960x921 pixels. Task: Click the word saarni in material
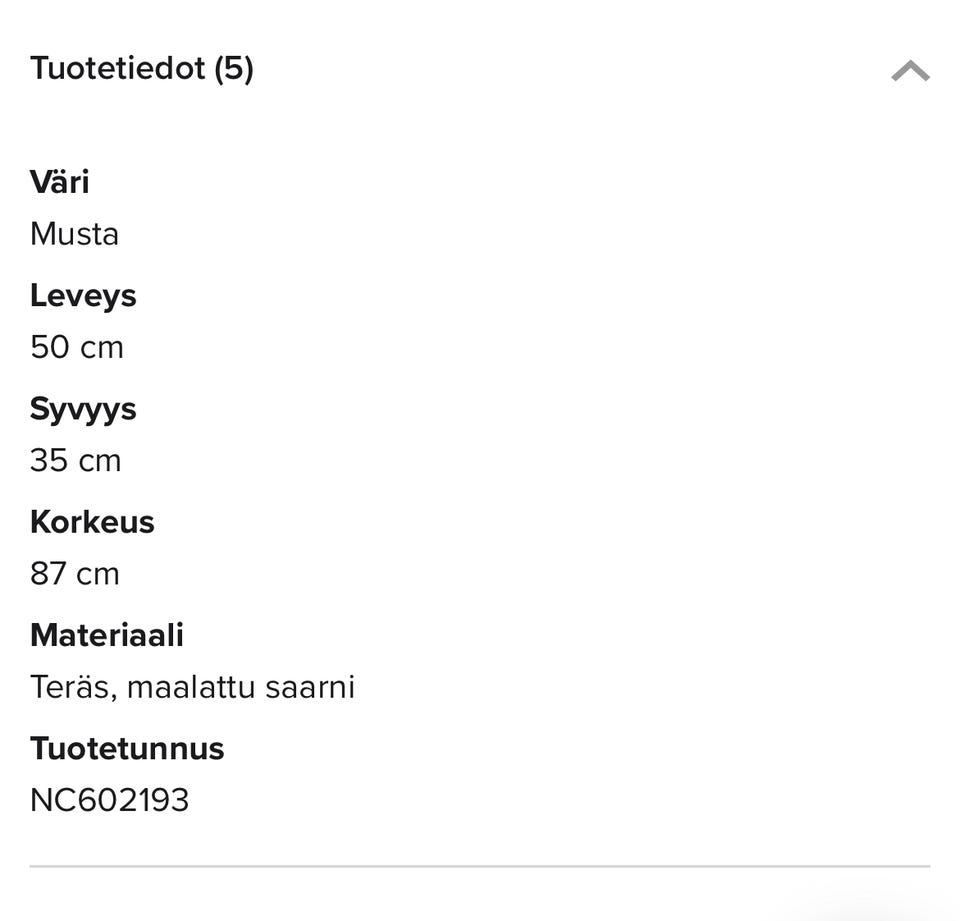click(310, 687)
